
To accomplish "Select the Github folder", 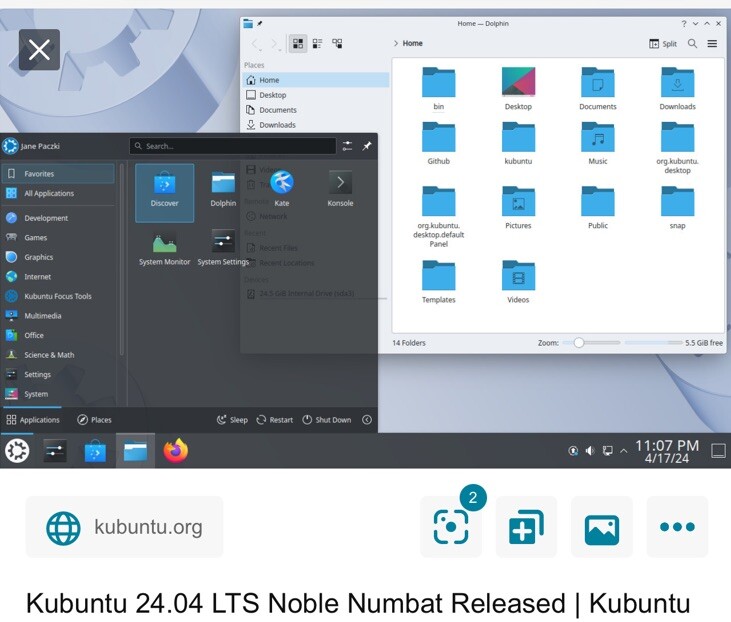I will click(x=439, y=144).
